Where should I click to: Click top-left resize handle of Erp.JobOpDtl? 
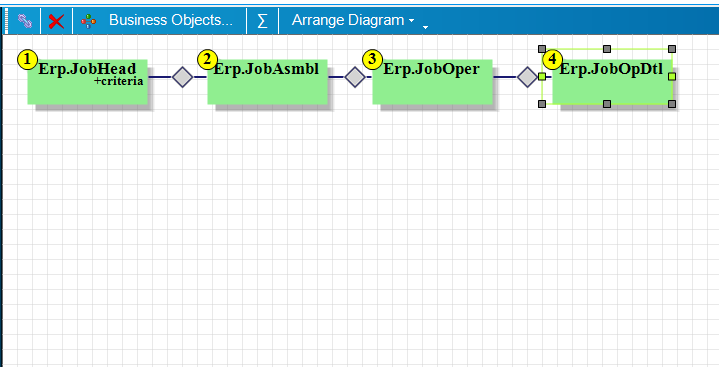[x=542, y=49]
